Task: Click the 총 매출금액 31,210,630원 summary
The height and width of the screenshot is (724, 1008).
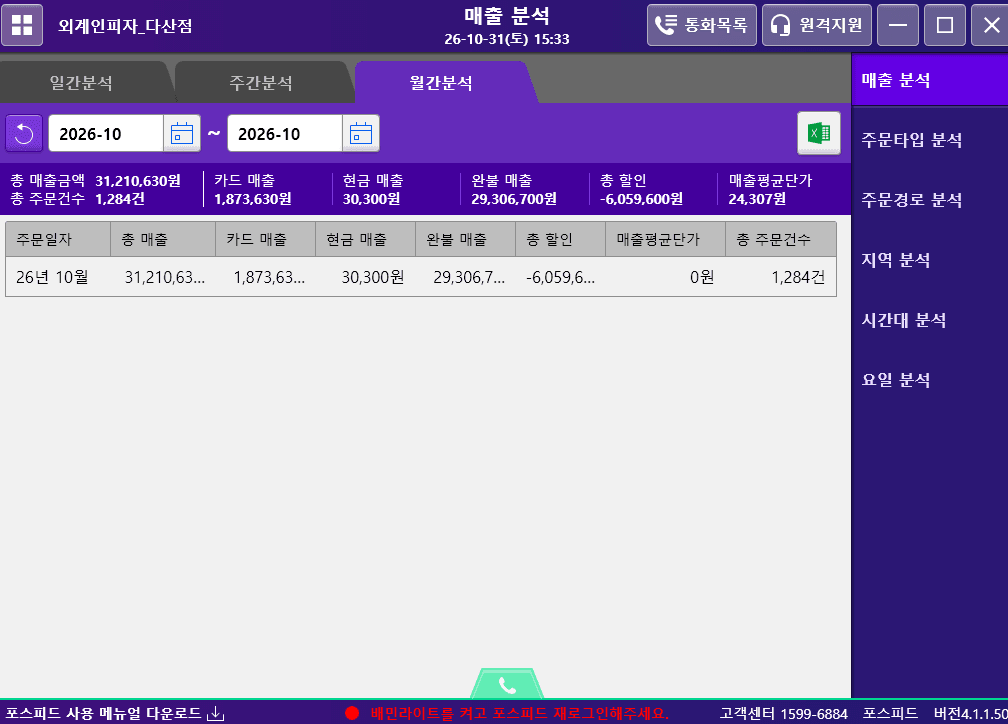Action: pos(96,181)
